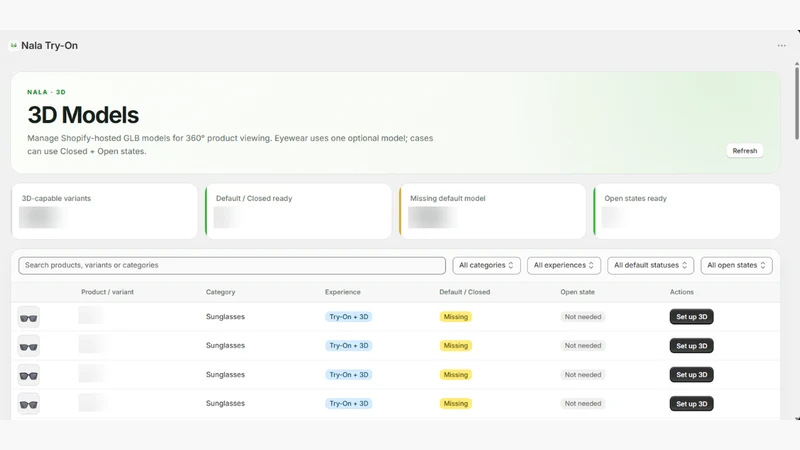Click the Missing default model summary card
Viewport: 800px width, 450px height.
click(x=492, y=211)
